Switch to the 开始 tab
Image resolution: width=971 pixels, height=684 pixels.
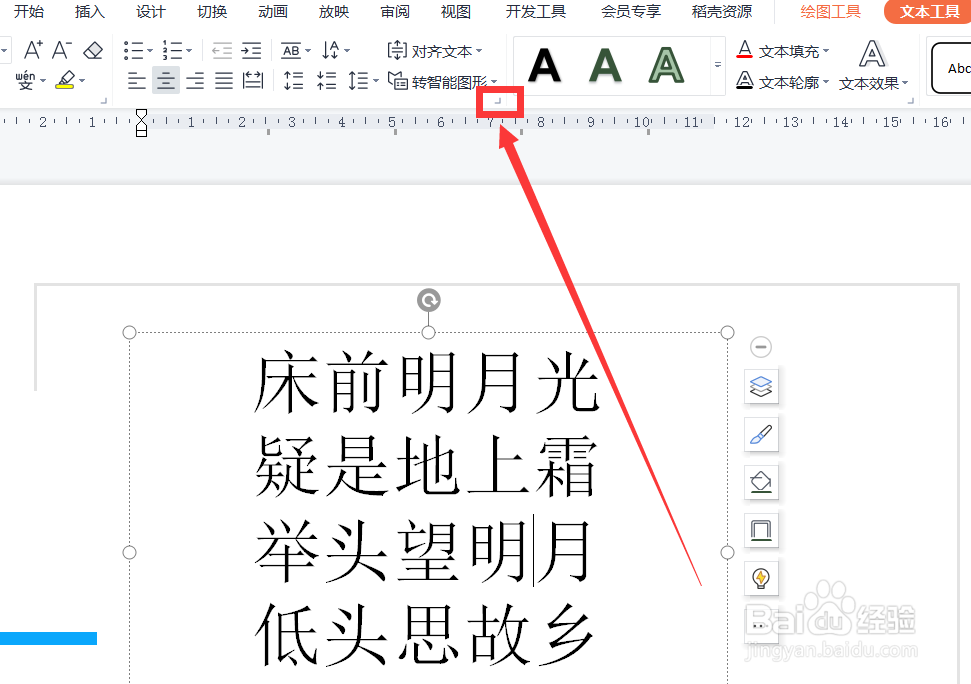(x=28, y=11)
